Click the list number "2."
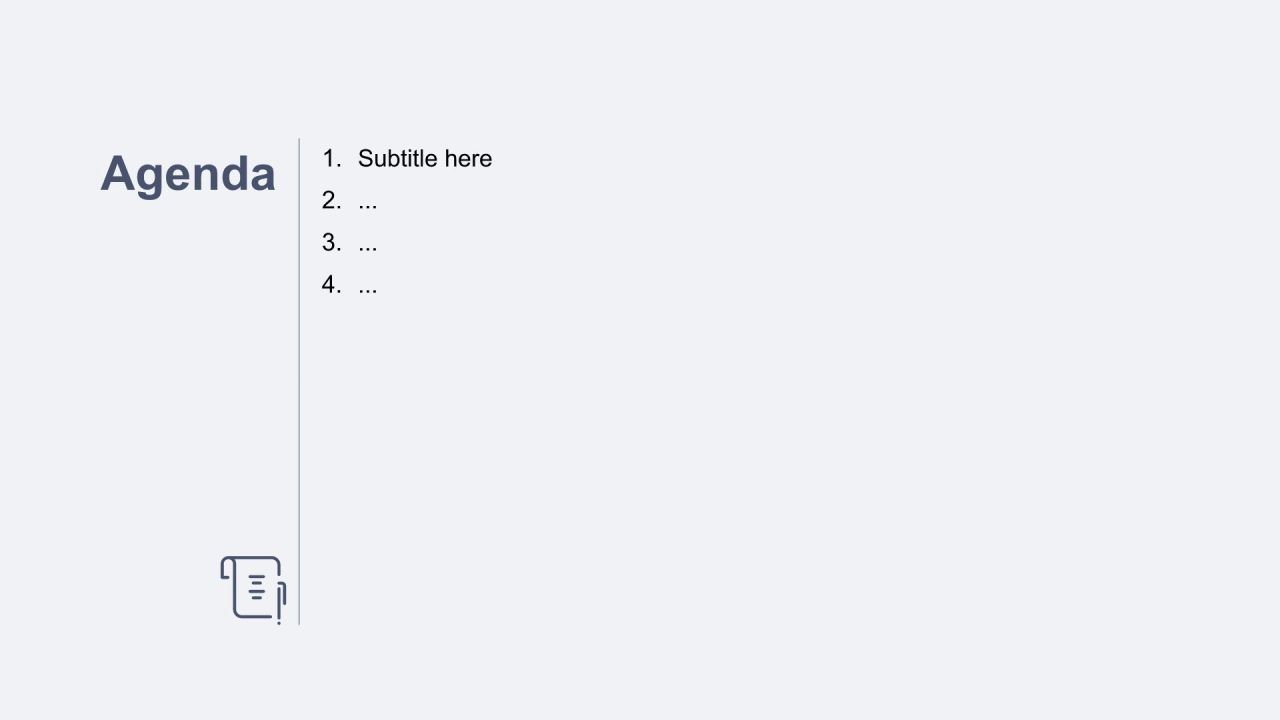 coord(331,201)
